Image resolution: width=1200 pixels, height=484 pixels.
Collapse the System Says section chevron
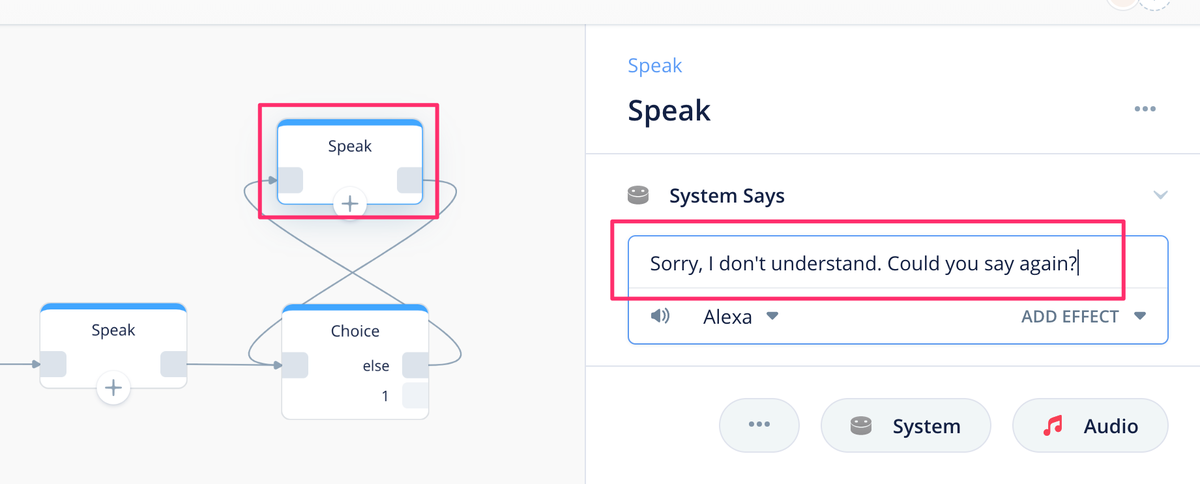(1160, 195)
